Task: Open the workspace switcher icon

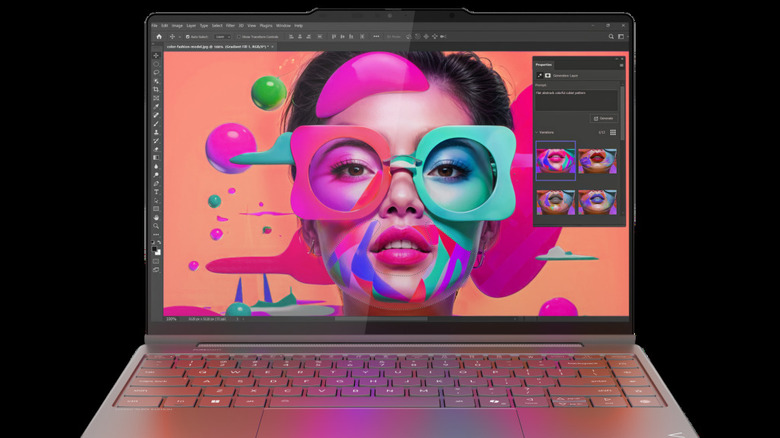Action: 621,37
